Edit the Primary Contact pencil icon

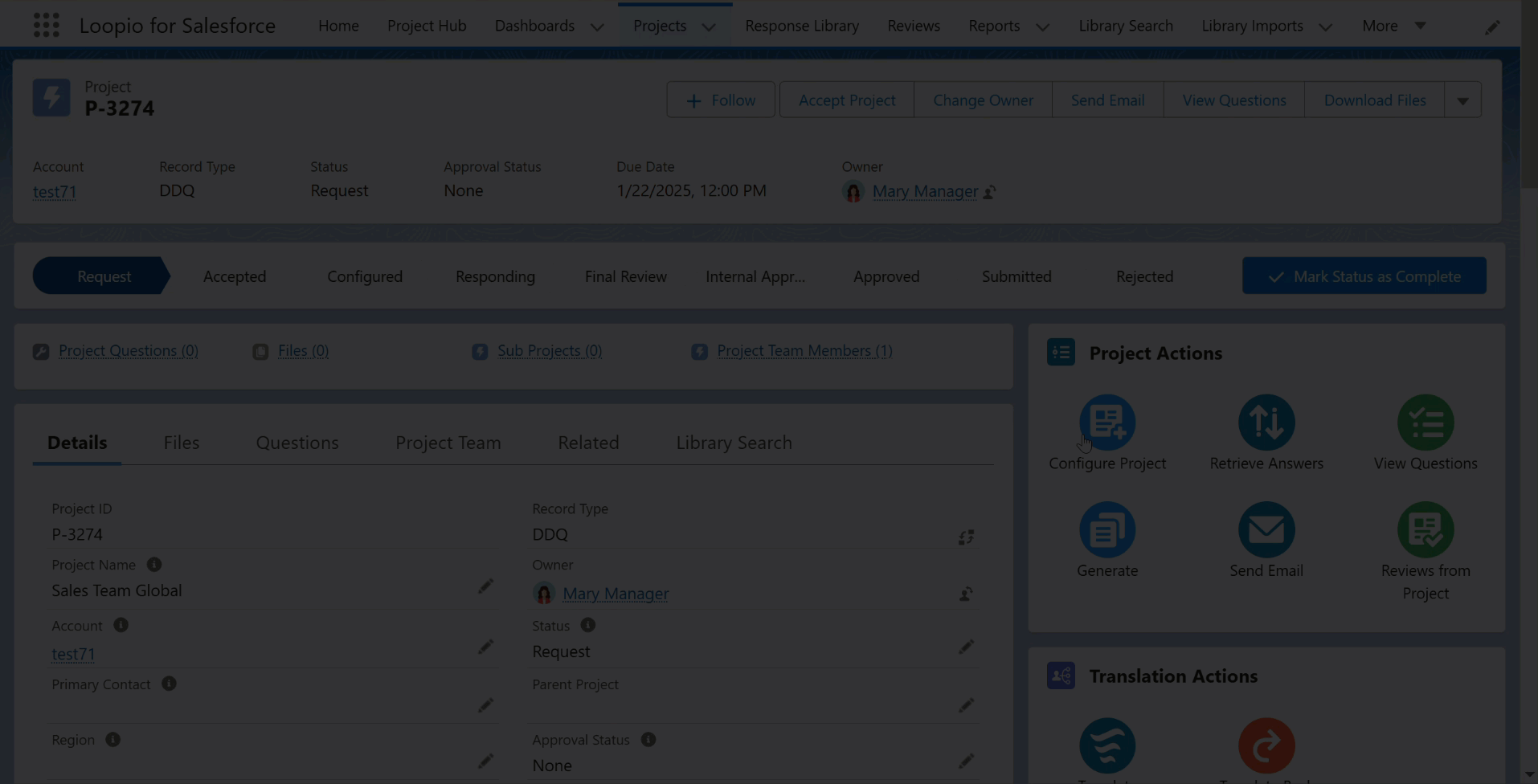coord(485,705)
